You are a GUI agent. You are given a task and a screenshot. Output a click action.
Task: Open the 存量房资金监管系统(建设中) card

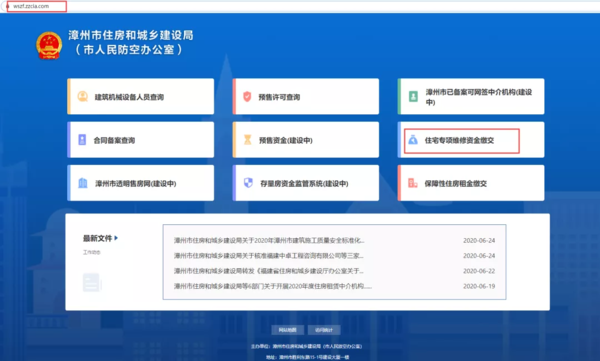(x=306, y=183)
